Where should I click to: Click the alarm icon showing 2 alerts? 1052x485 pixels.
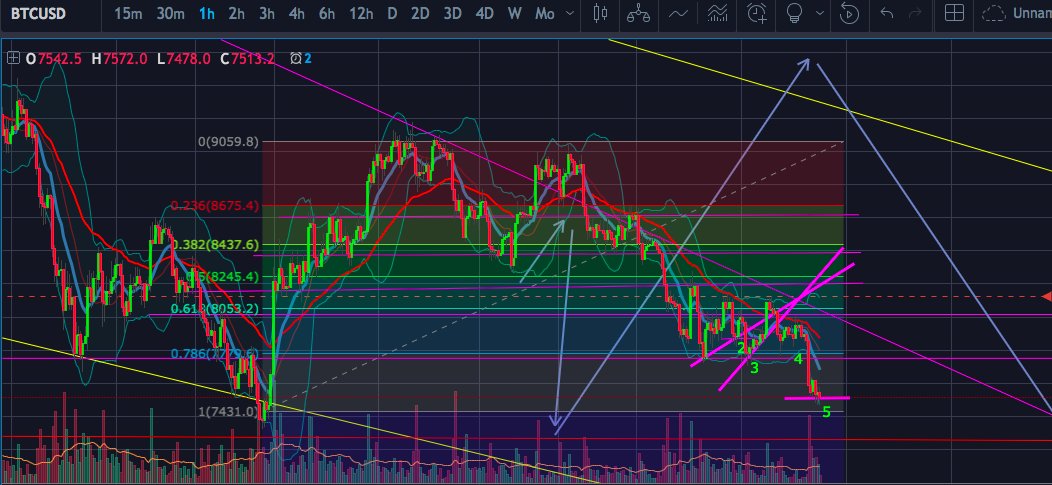(301, 58)
